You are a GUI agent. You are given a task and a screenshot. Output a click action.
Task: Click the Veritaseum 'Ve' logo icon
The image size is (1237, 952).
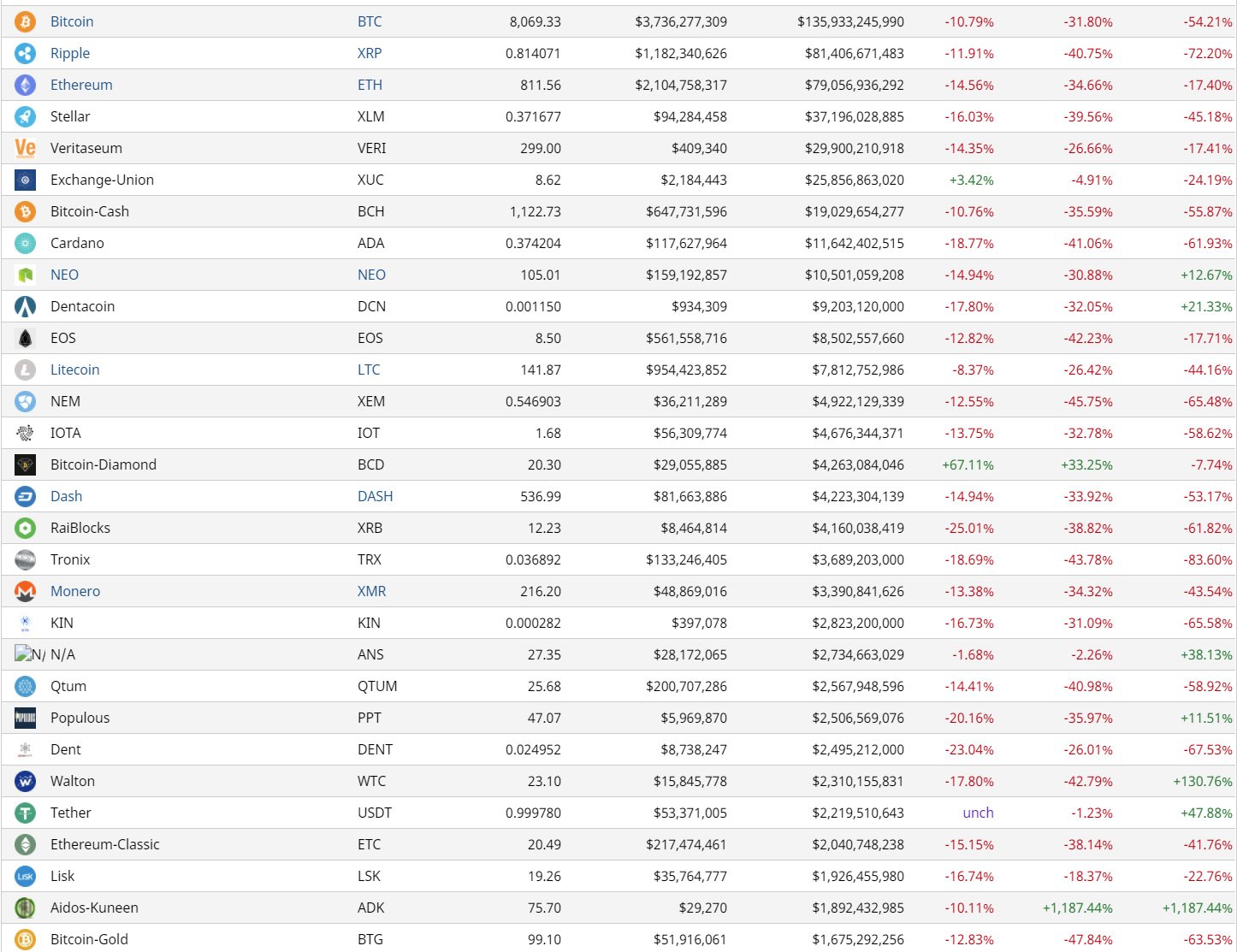pyautogui.click(x=26, y=148)
